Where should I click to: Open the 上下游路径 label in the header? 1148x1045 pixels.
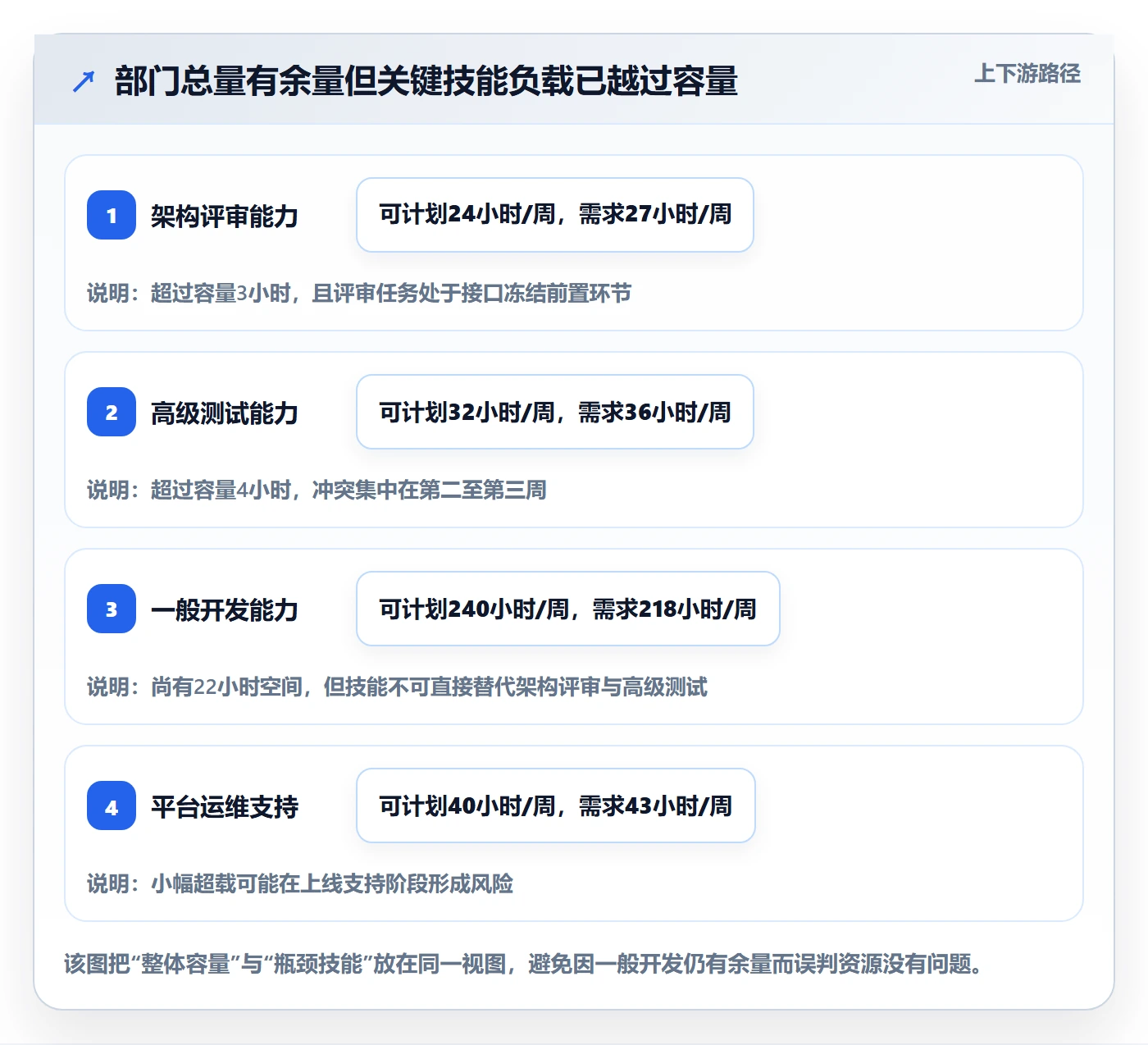[x=1027, y=74]
